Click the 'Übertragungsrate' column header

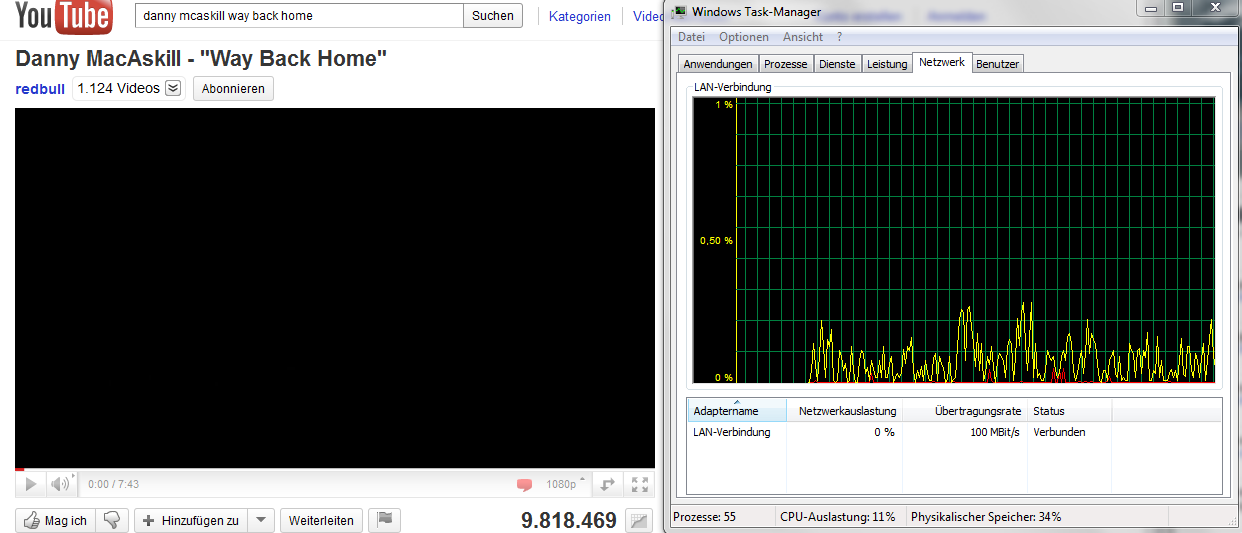tap(965, 411)
